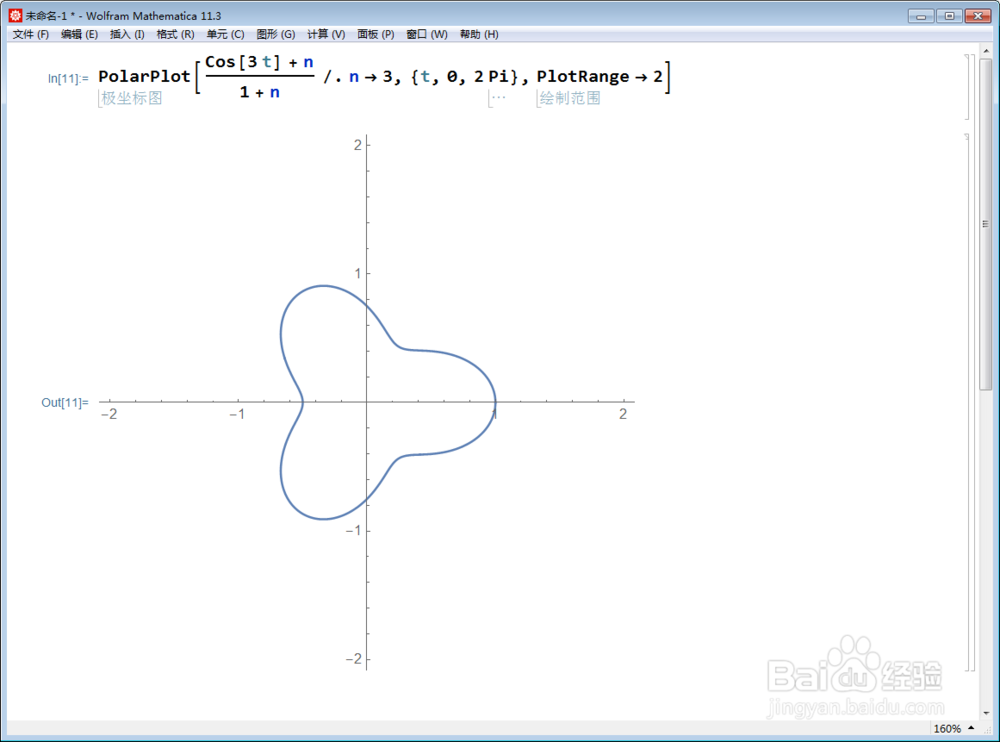Viewport: 1000px width, 742px height.
Task: Open the 面板 (P) menu
Action: pyautogui.click(x=376, y=34)
